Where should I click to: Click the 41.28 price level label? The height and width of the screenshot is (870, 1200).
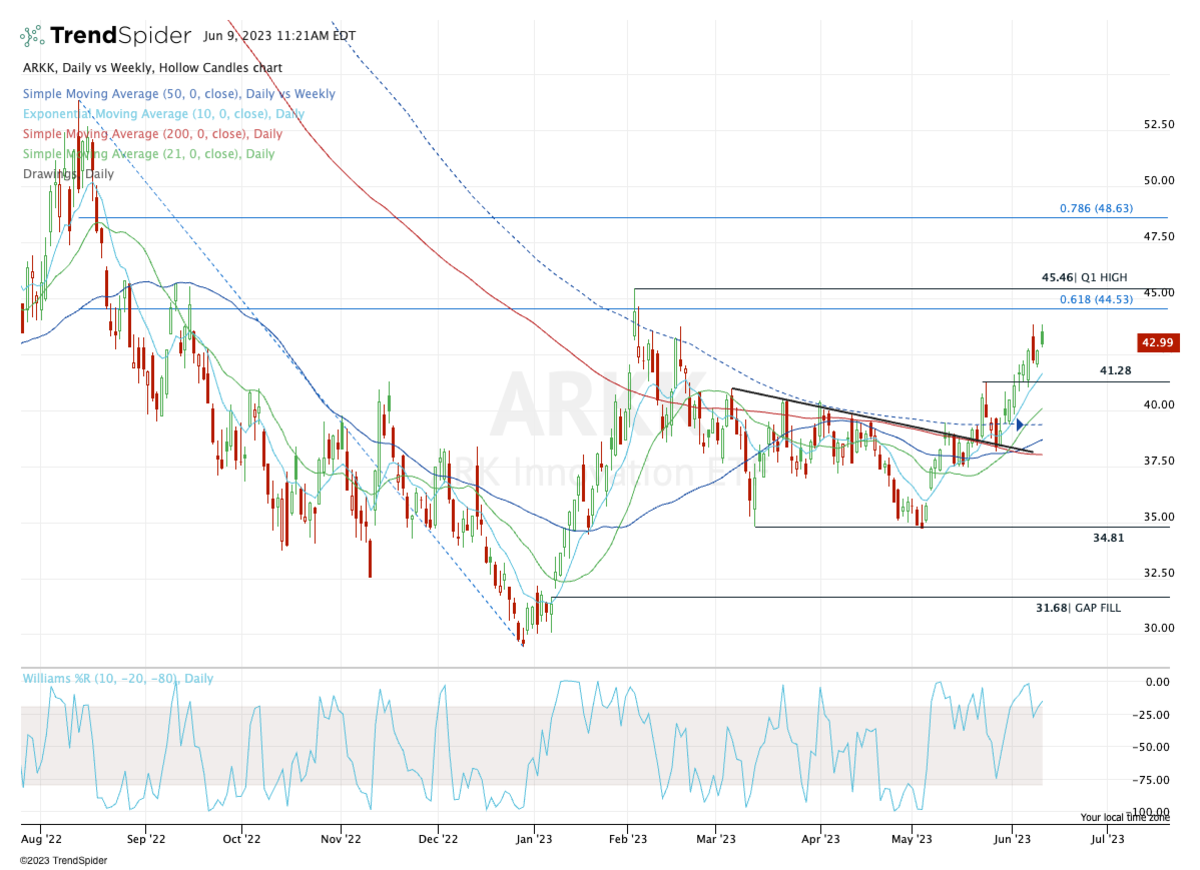click(1115, 371)
